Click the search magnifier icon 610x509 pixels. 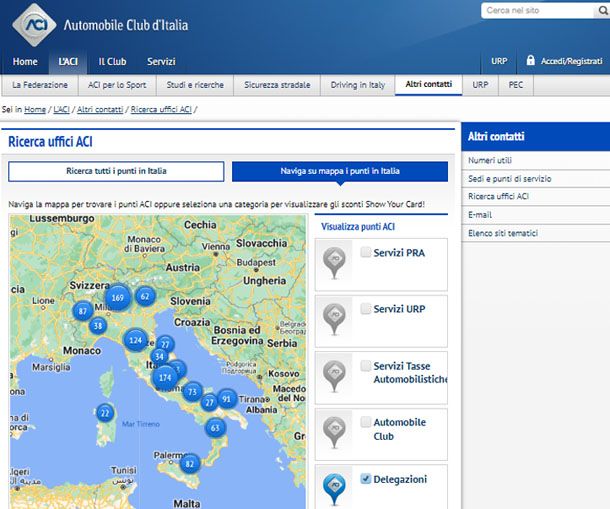pos(602,11)
